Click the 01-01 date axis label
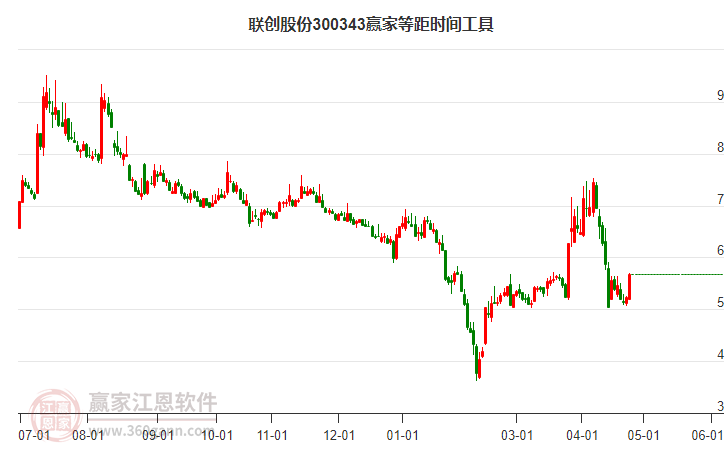This screenshot has height=450, width=726. pyautogui.click(x=402, y=436)
